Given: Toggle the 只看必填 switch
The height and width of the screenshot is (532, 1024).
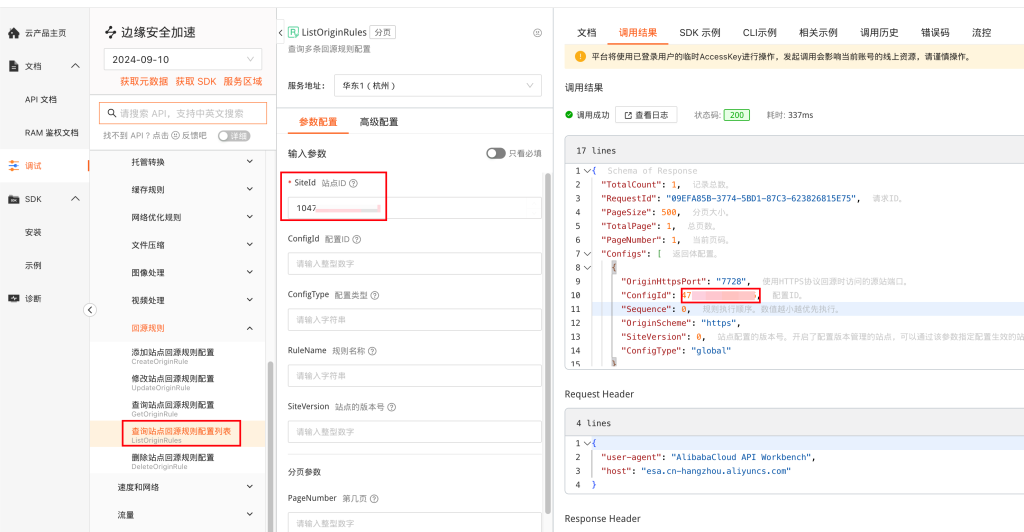Looking at the screenshot, I should [x=496, y=154].
